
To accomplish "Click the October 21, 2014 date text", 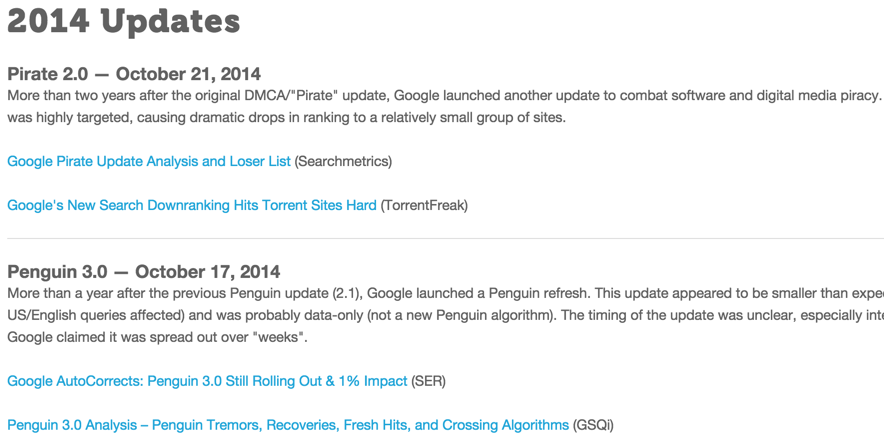I will 188,74.
